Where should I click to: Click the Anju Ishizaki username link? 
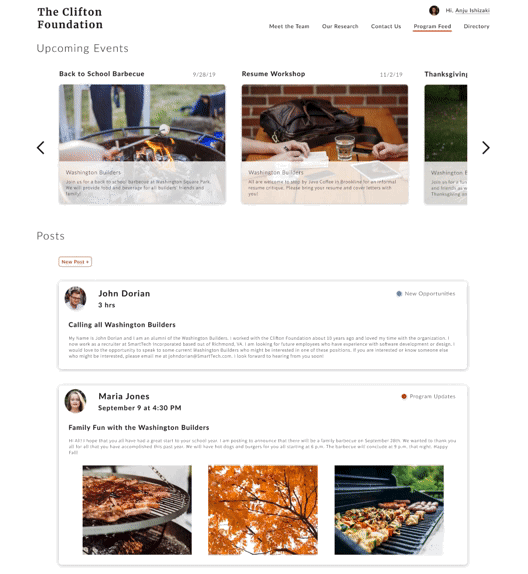tap(472, 11)
